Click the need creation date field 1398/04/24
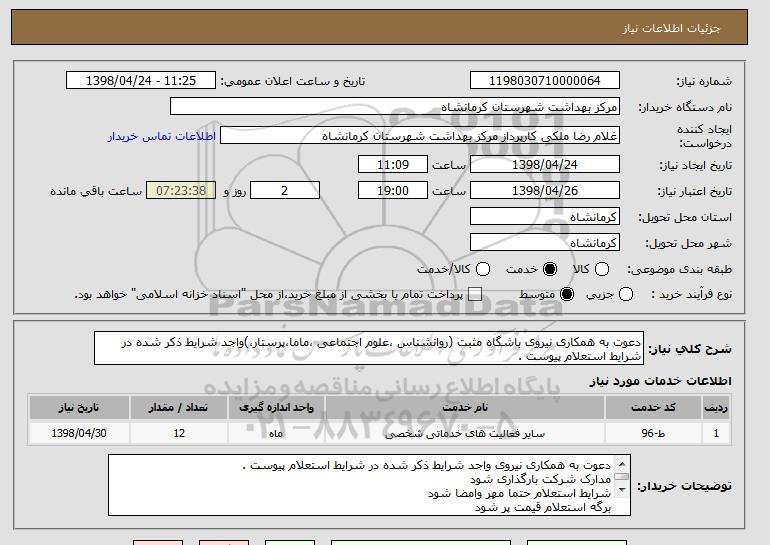Viewport: 770px width, 545px height. 545,164
